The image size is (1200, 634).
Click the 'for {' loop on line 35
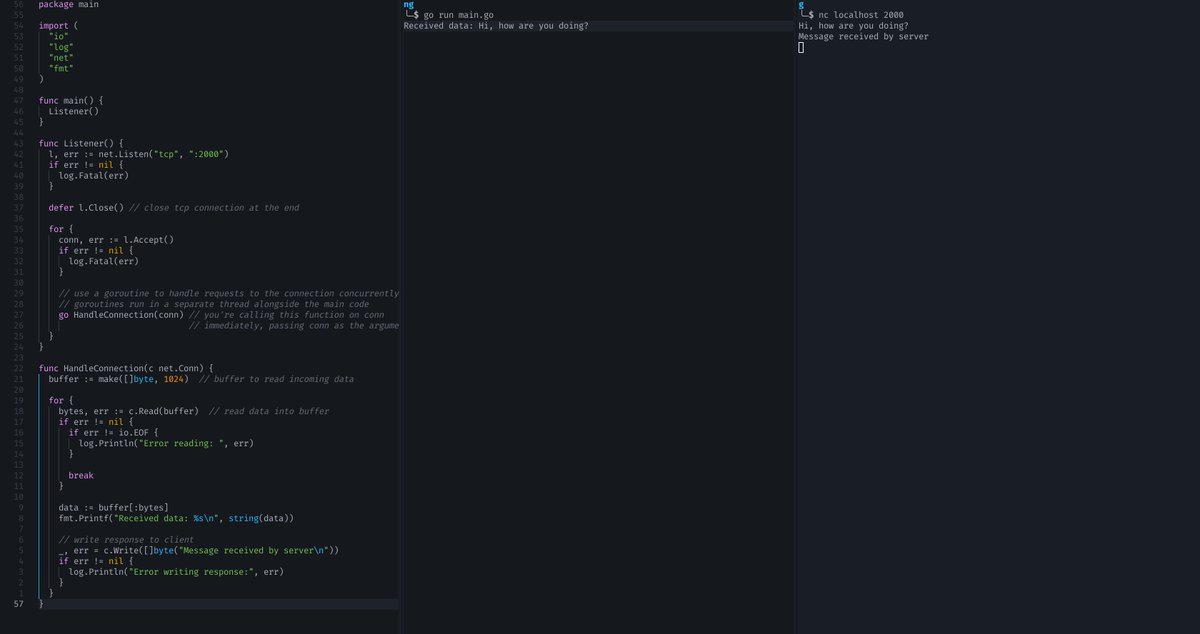(61, 229)
